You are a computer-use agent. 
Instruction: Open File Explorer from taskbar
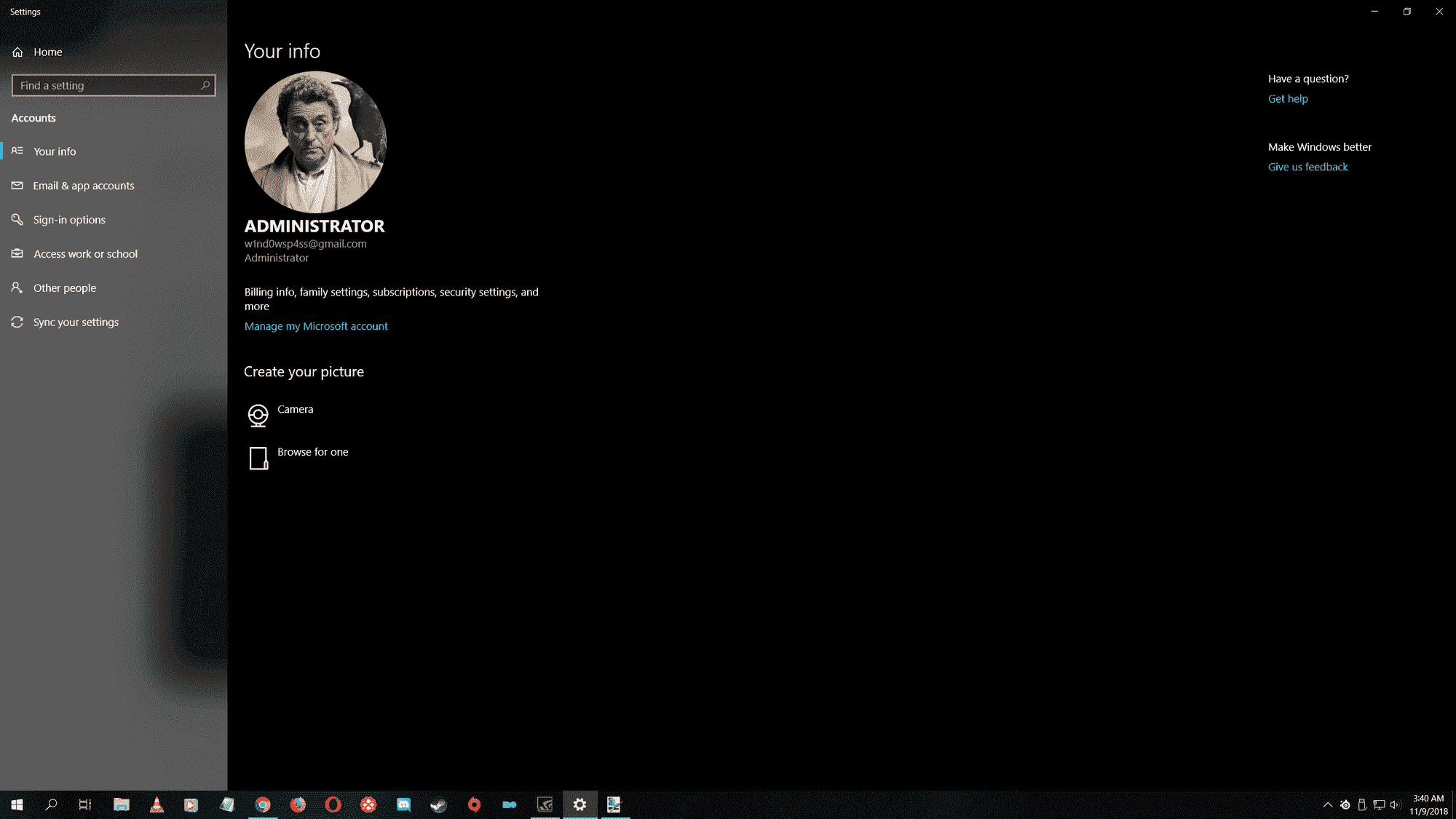pos(121,804)
